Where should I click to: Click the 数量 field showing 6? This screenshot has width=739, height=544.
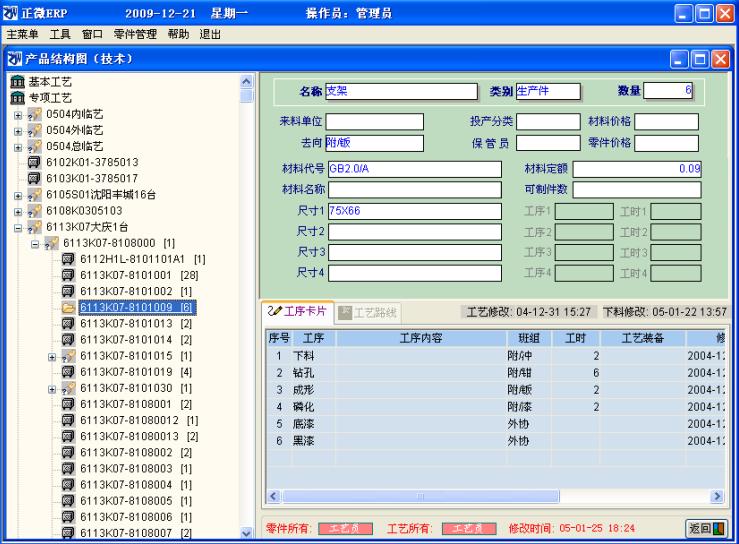click(668, 91)
